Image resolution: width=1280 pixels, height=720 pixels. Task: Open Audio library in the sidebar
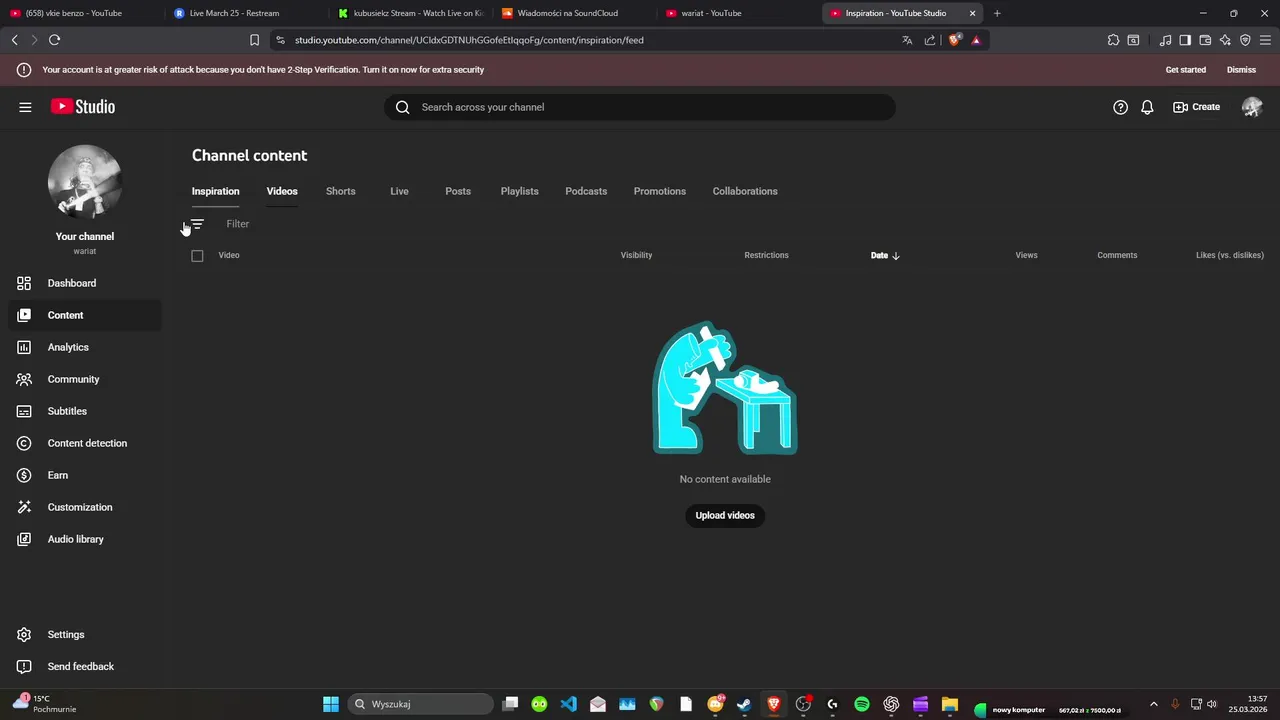(x=84, y=539)
